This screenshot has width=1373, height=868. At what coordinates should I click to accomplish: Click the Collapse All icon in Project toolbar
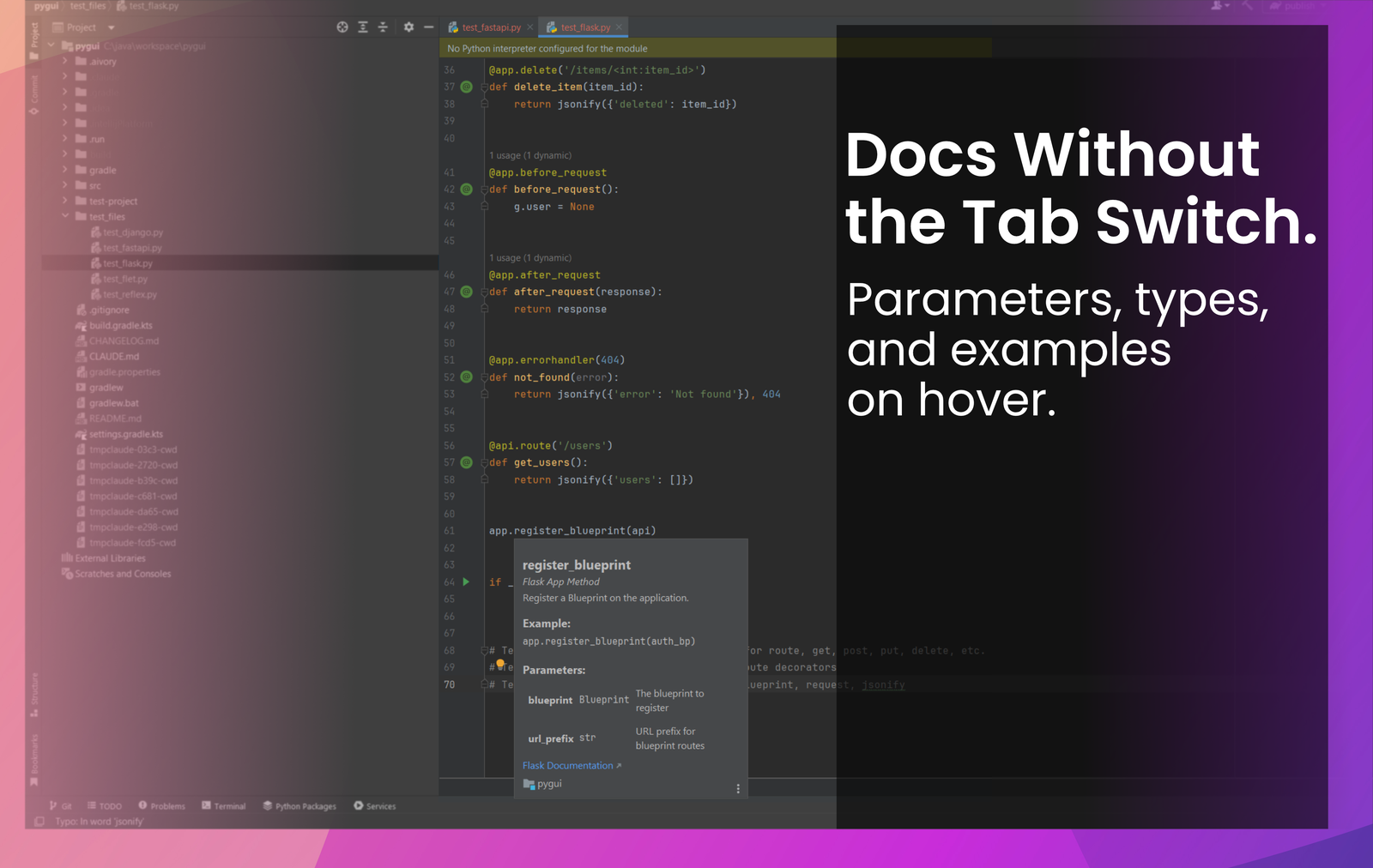click(x=383, y=27)
